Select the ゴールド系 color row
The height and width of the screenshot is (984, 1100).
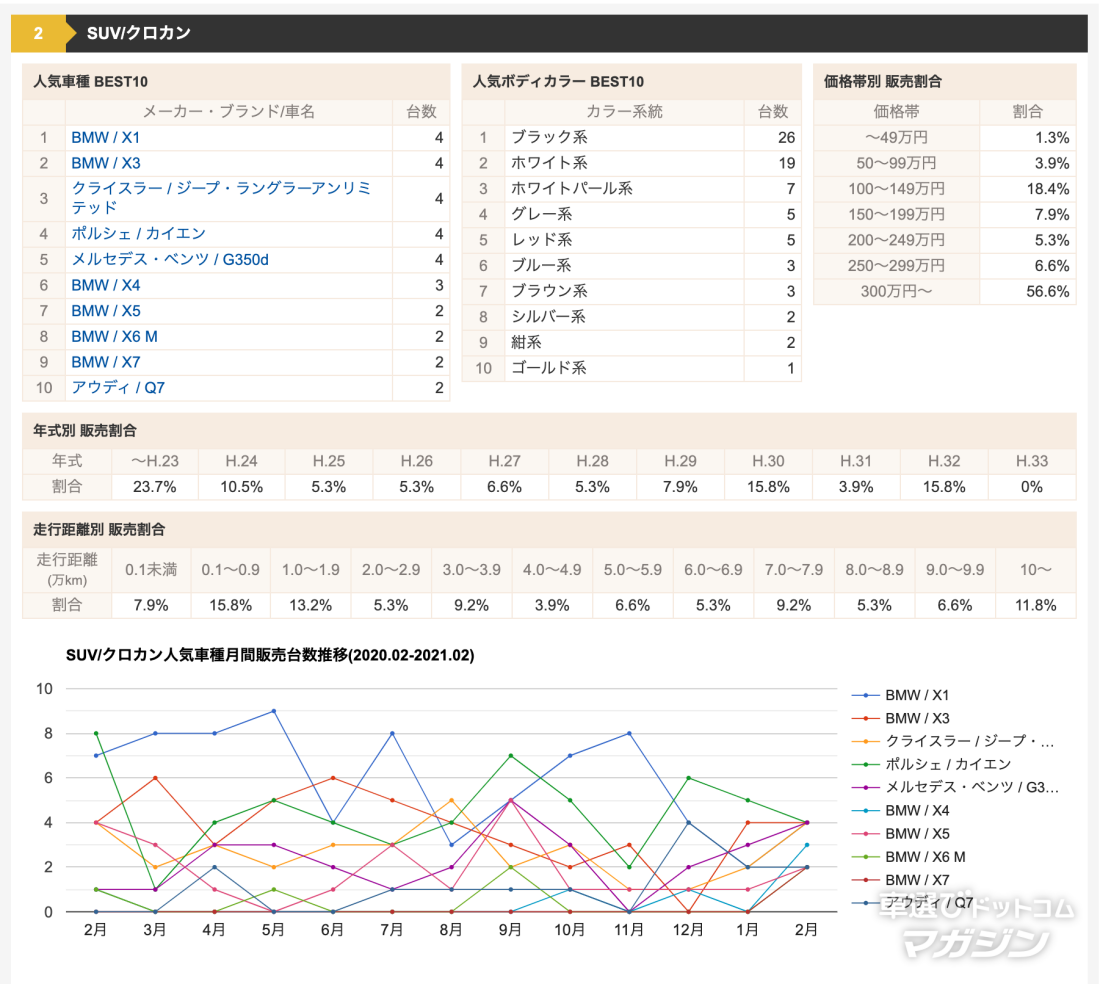click(x=631, y=368)
